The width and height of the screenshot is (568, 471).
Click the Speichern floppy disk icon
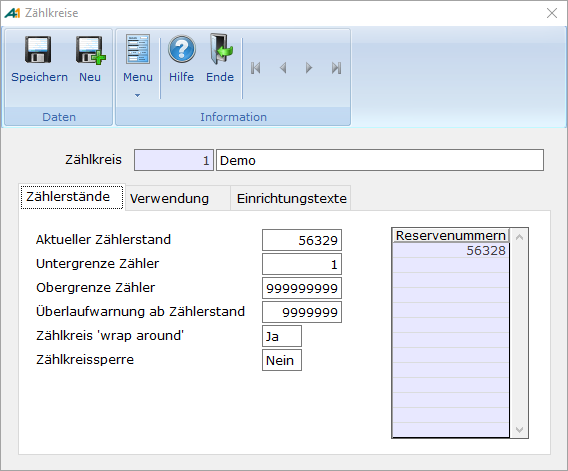(38, 50)
